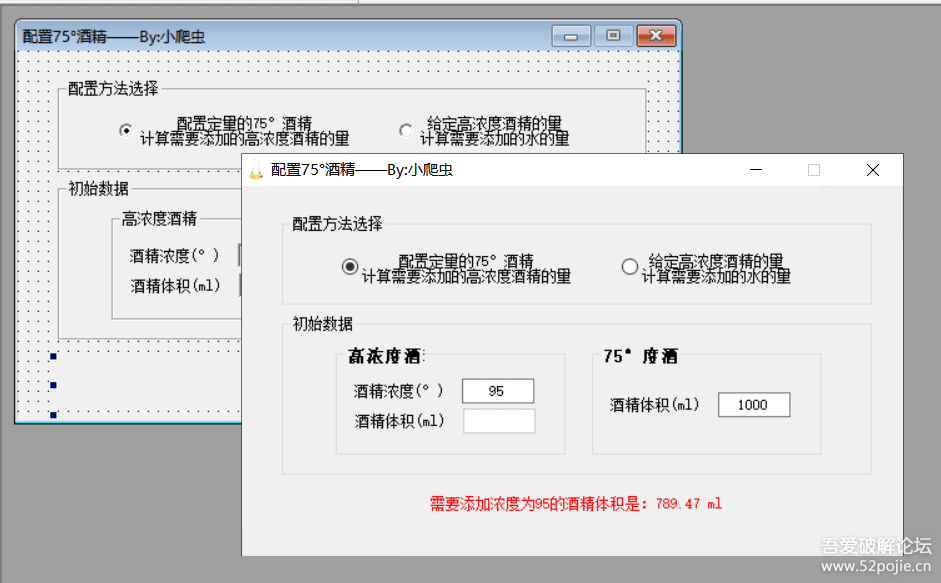Screen dimensions: 941x583
Task: Click 酒精体积(ml) label in designer window
Action: click(175, 286)
